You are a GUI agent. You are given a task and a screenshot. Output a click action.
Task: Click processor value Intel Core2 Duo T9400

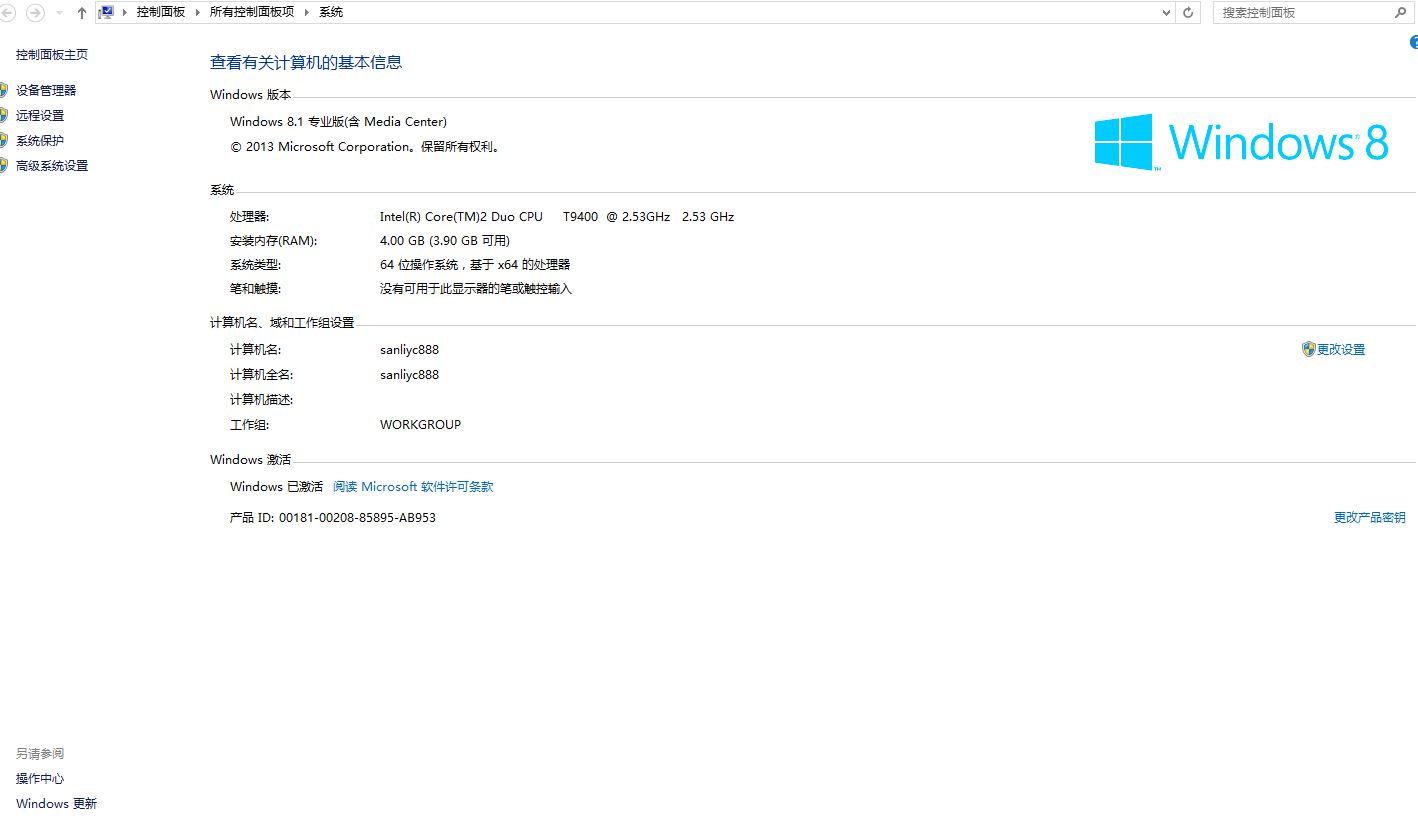[x=557, y=217]
